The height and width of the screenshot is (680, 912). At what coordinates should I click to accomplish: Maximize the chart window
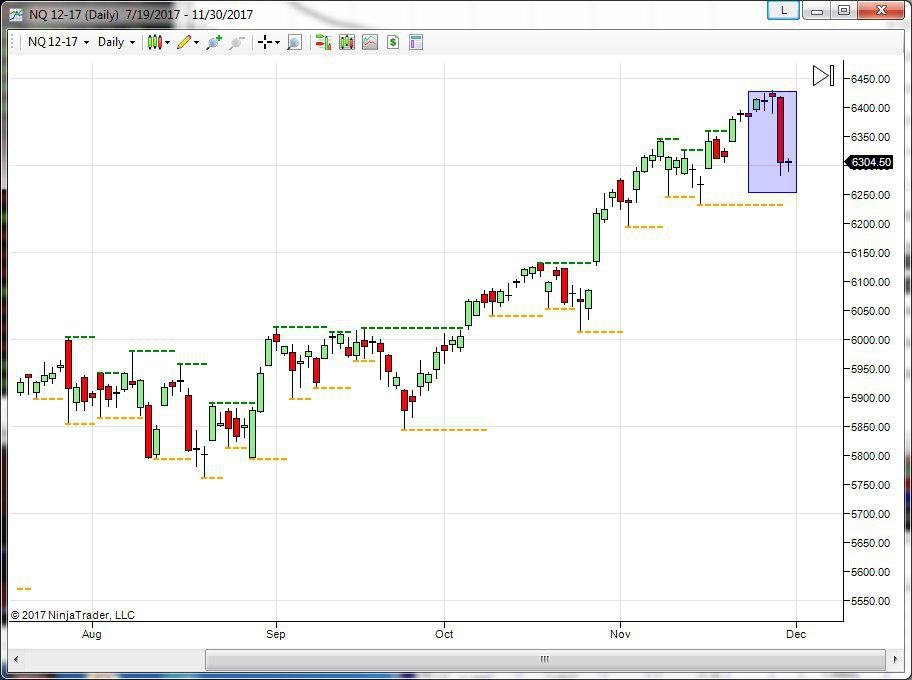point(844,10)
